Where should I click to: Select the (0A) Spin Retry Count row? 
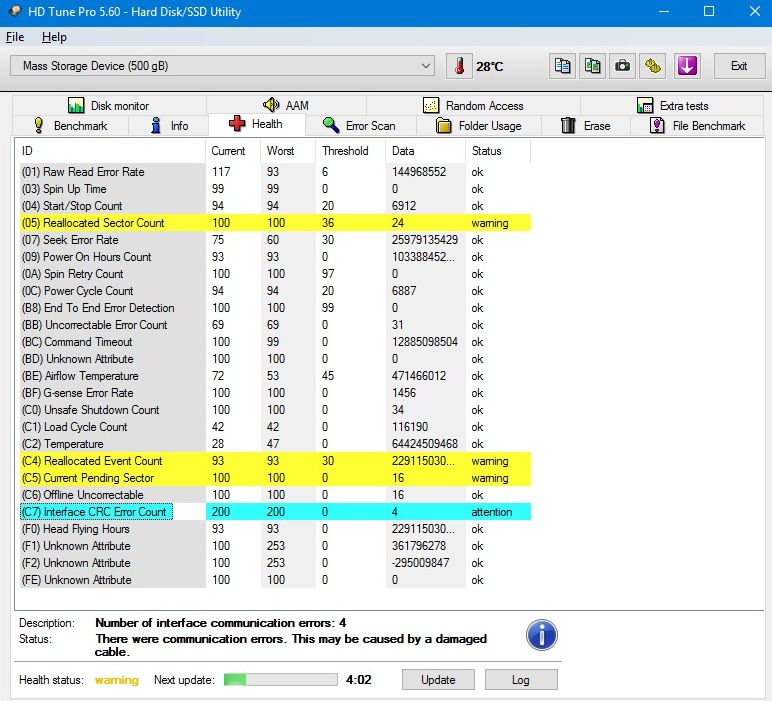(275, 274)
